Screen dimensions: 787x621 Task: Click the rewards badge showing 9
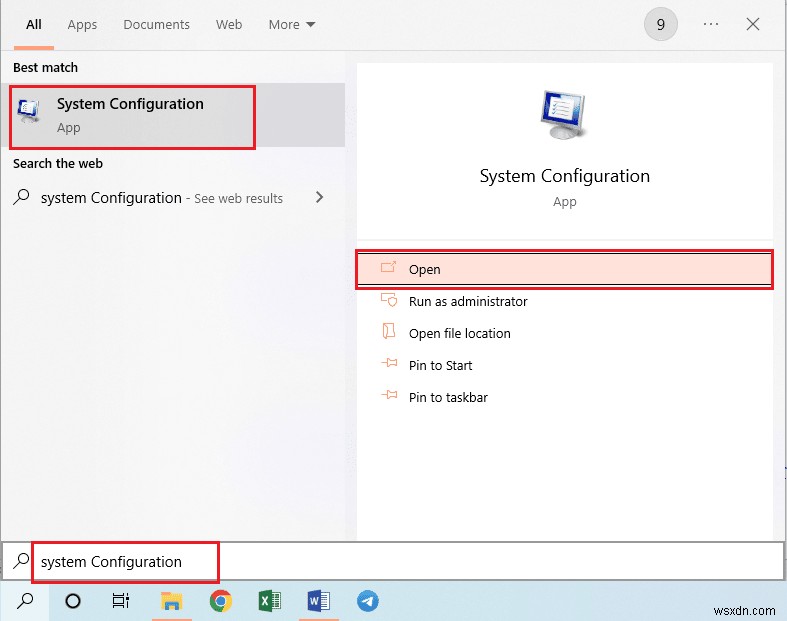tap(661, 24)
